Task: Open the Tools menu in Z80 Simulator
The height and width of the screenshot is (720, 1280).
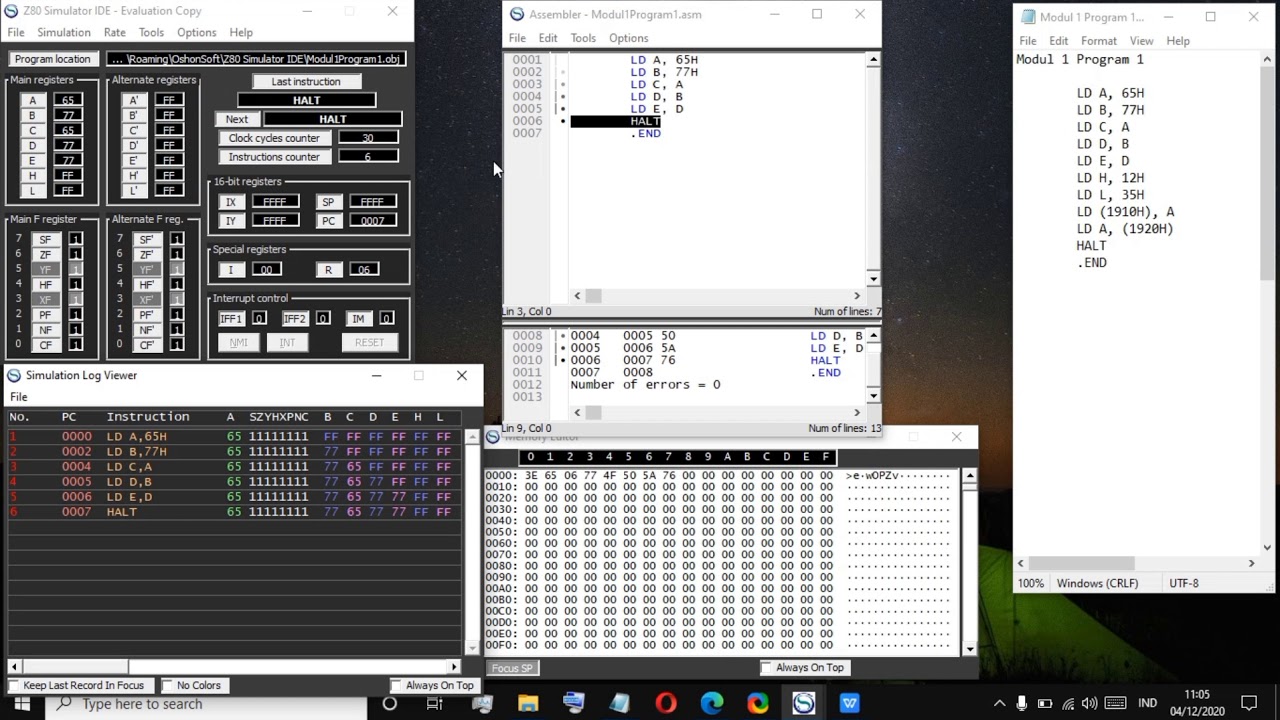Action: tap(151, 33)
